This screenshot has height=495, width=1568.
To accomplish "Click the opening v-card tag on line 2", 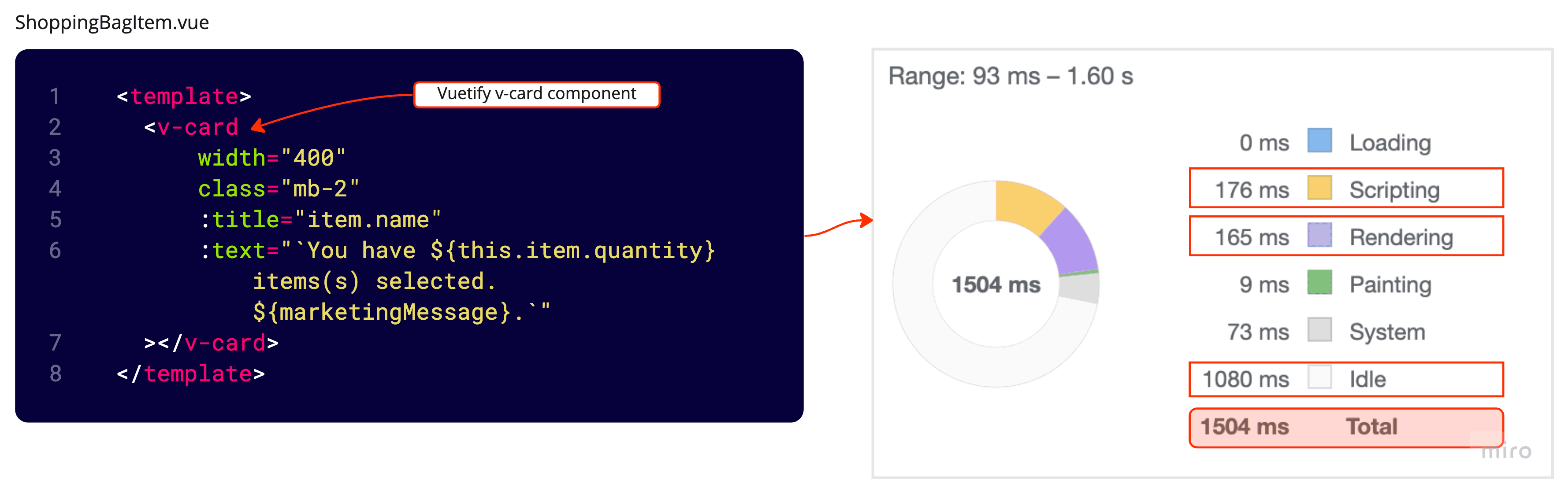I will (x=191, y=127).
